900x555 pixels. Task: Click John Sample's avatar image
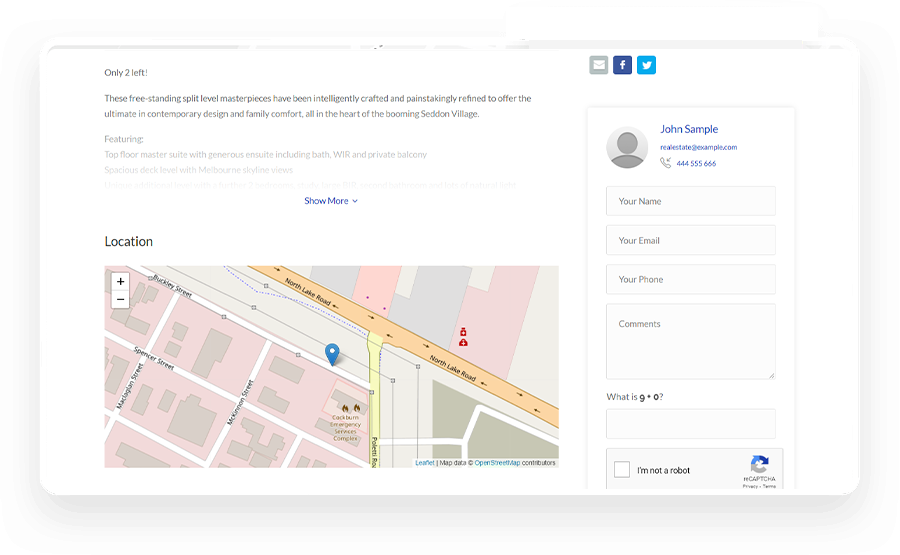point(627,148)
